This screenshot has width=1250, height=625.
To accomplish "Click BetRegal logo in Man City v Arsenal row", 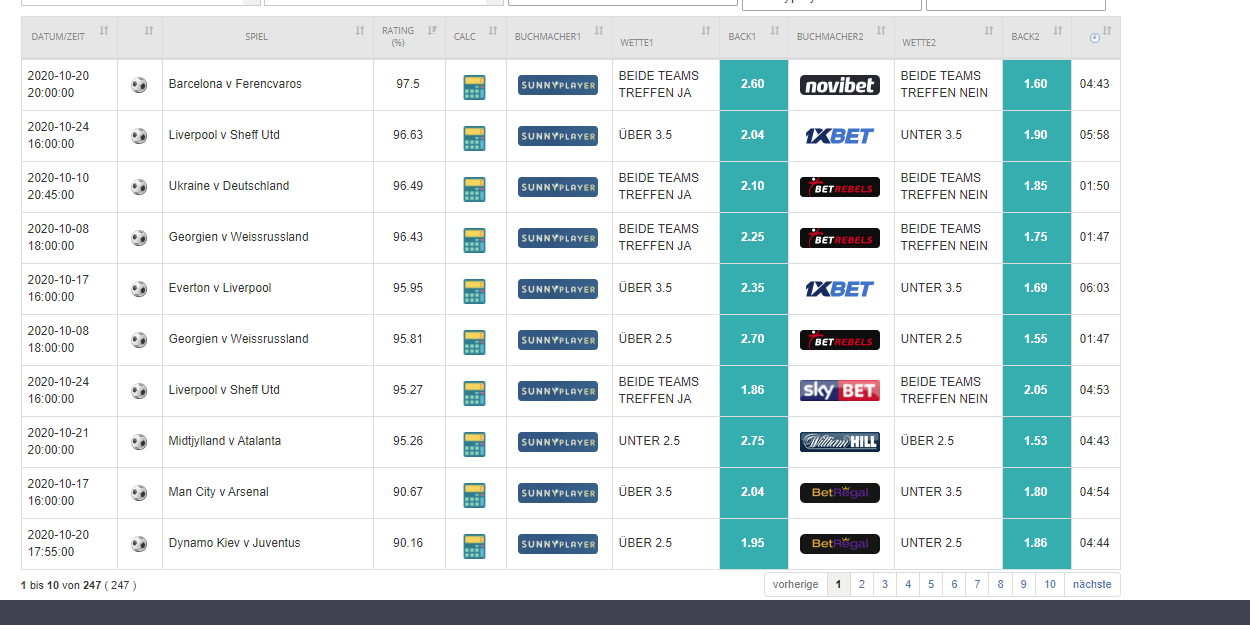I will click(x=840, y=493).
